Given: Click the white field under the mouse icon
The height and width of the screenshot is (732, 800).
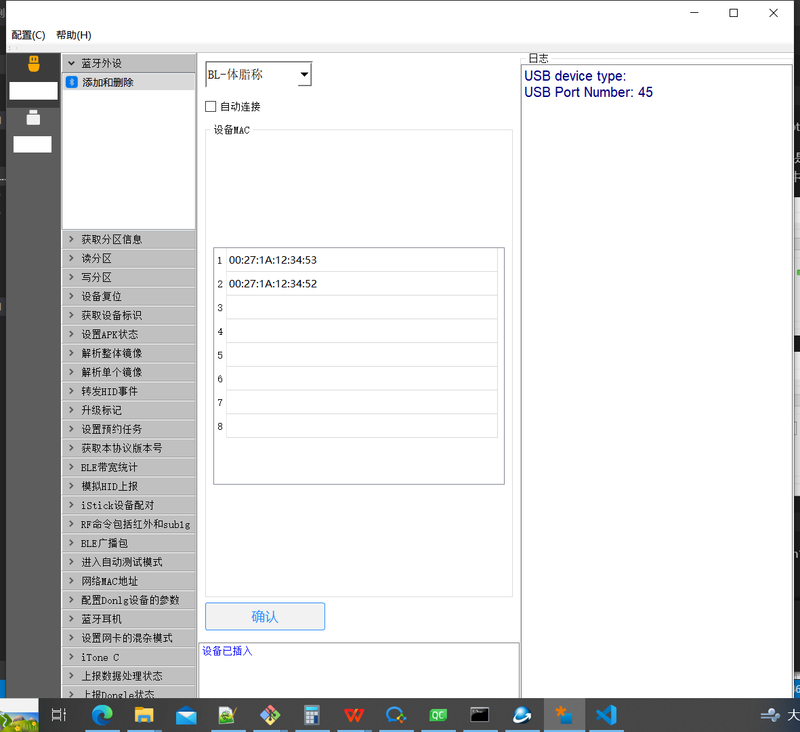Looking at the screenshot, I should (33, 91).
